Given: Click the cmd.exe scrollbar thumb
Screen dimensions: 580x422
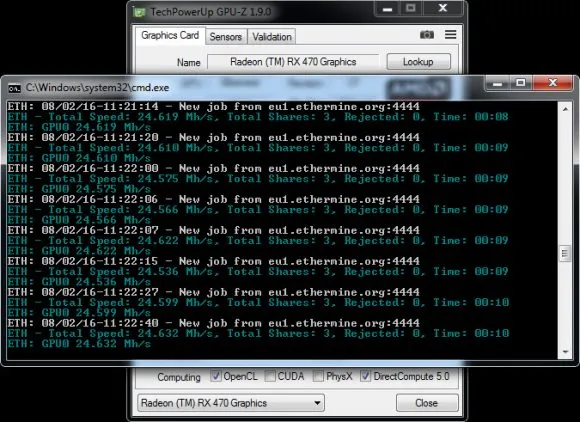Looking at the screenshot, I should pos(565,254).
